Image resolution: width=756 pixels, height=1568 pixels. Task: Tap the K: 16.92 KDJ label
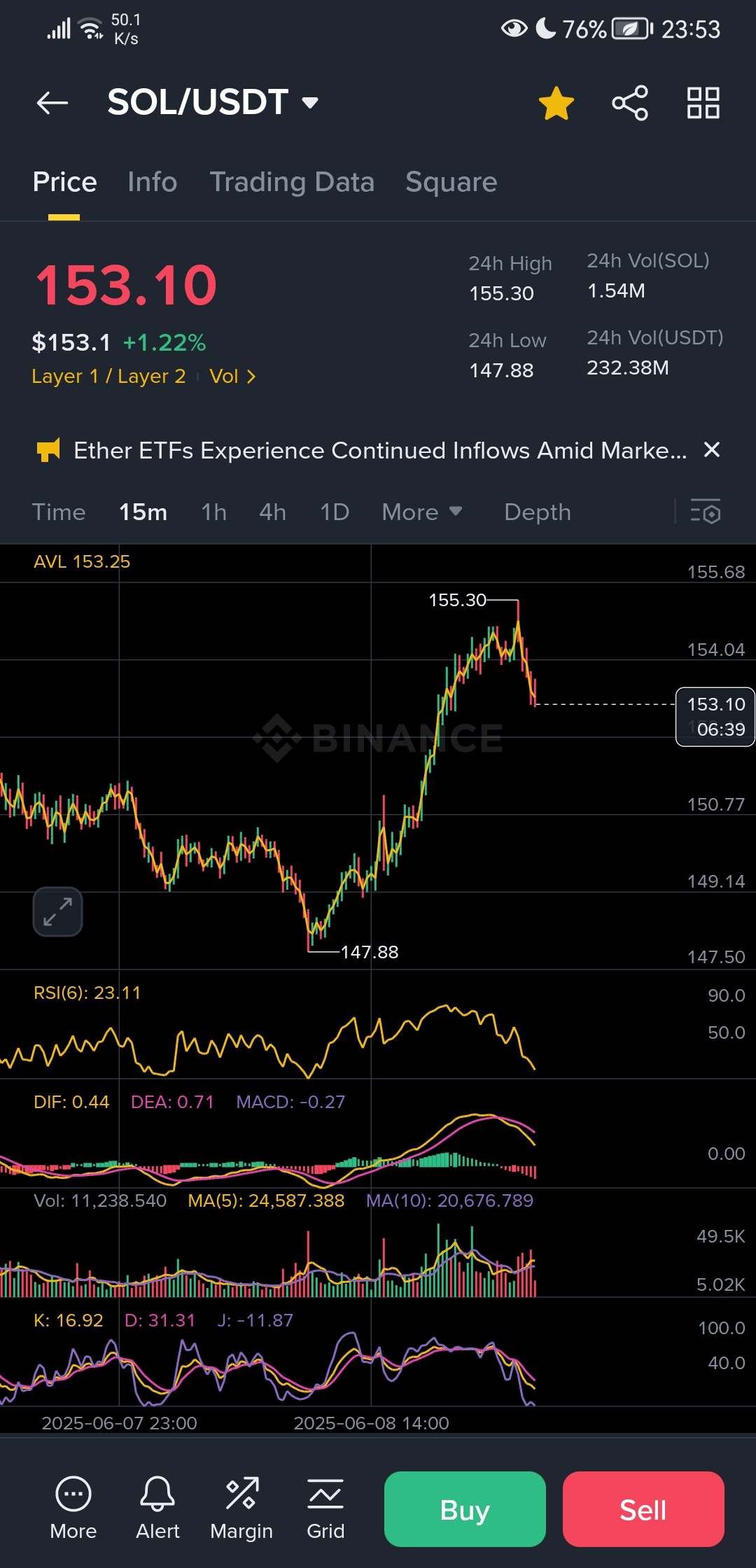68,1320
